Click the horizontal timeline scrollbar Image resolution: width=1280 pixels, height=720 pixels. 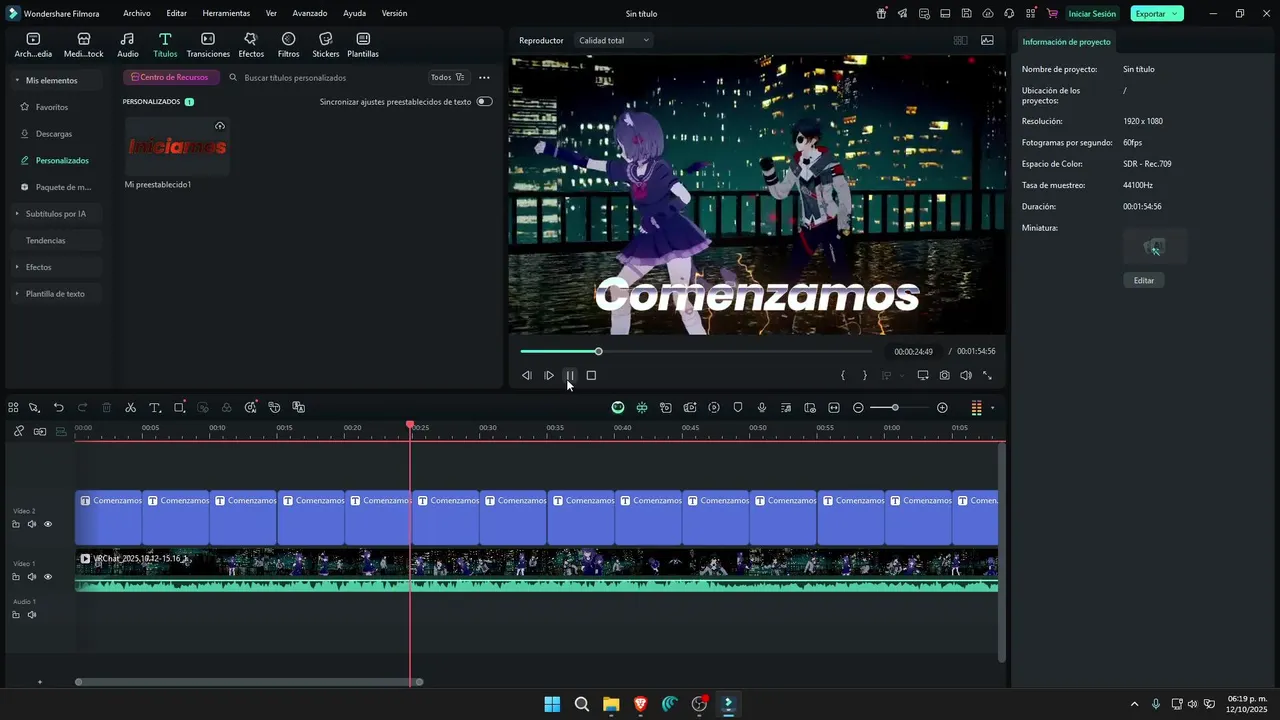pos(249,682)
